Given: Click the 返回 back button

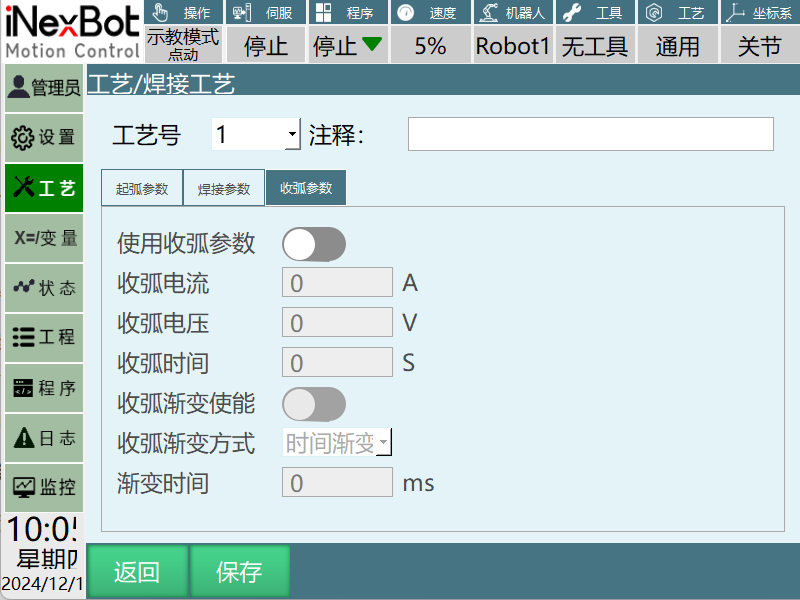Looking at the screenshot, I should coord(137,572).
